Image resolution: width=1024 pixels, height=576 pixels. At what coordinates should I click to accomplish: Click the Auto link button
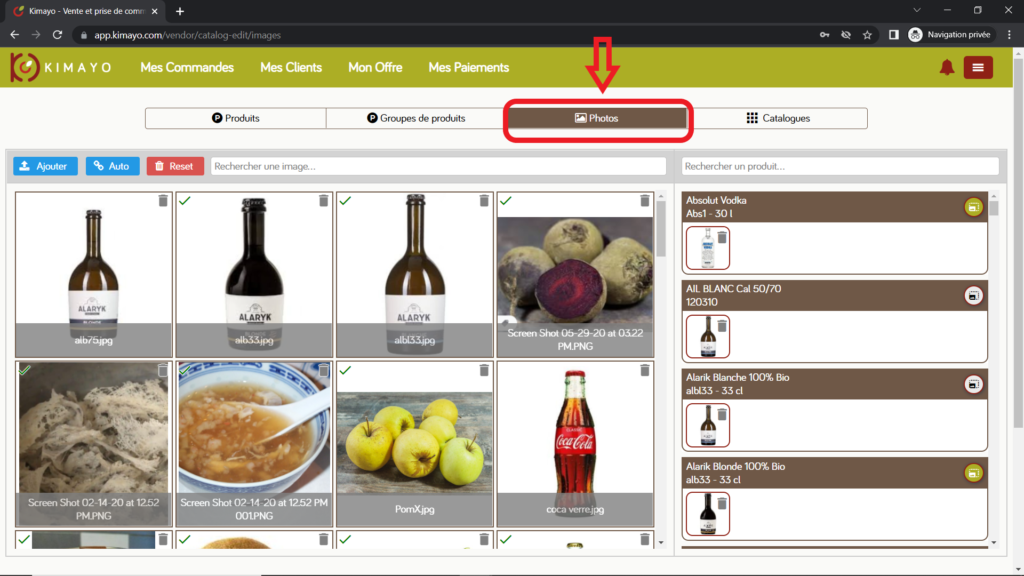pos(112,166)
